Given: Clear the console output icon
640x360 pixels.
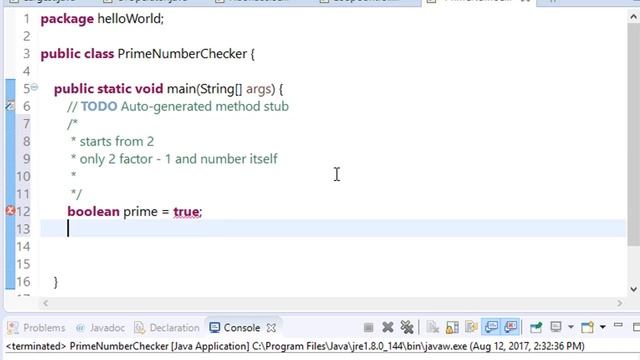Looking at the screenshot, I should [432, 327].
